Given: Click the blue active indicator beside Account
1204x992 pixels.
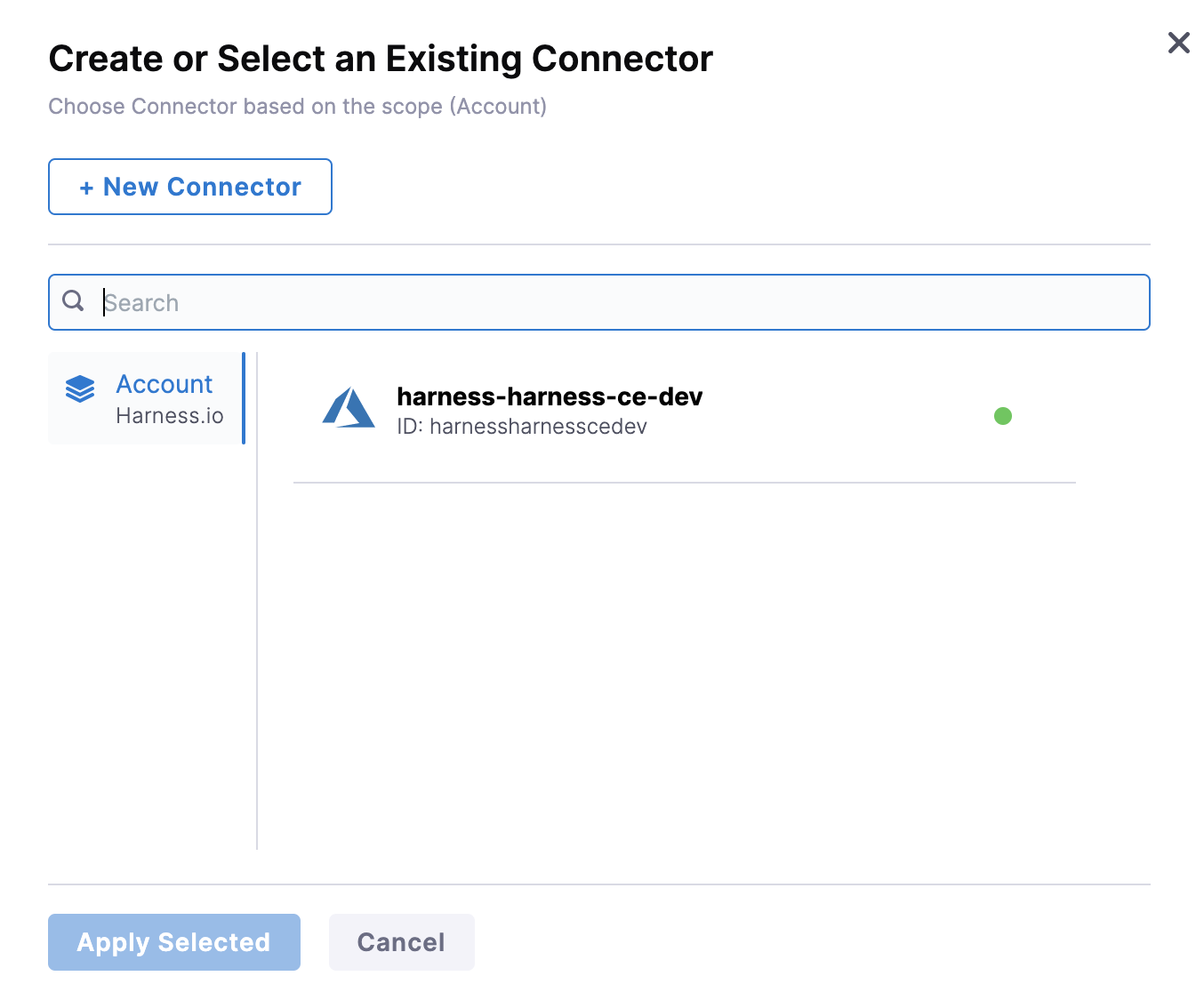Looking at the screenshot, I should pyautogui.click(x=244, y=398).
